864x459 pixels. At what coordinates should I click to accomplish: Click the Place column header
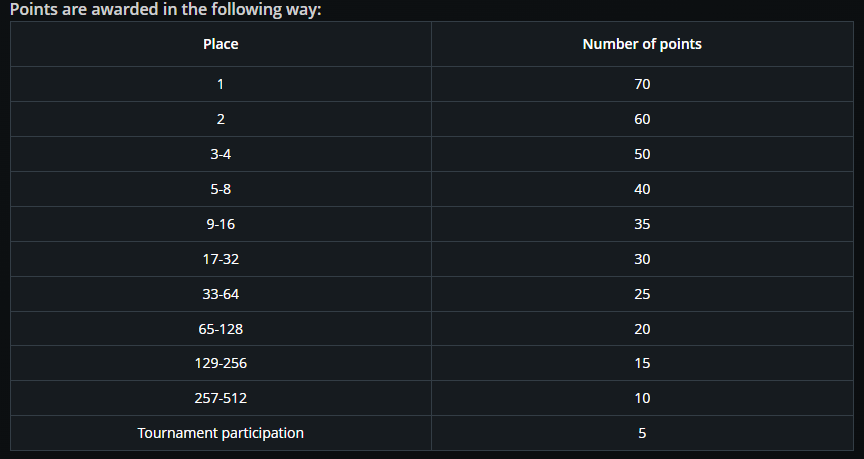220,44
